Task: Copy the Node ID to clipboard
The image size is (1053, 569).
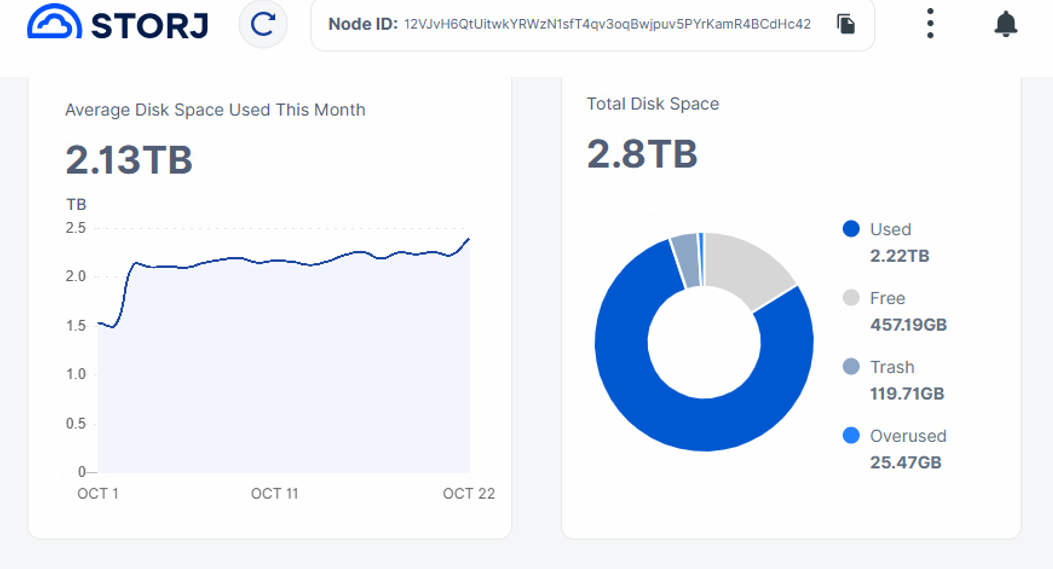Action: [x=846, y=24]
